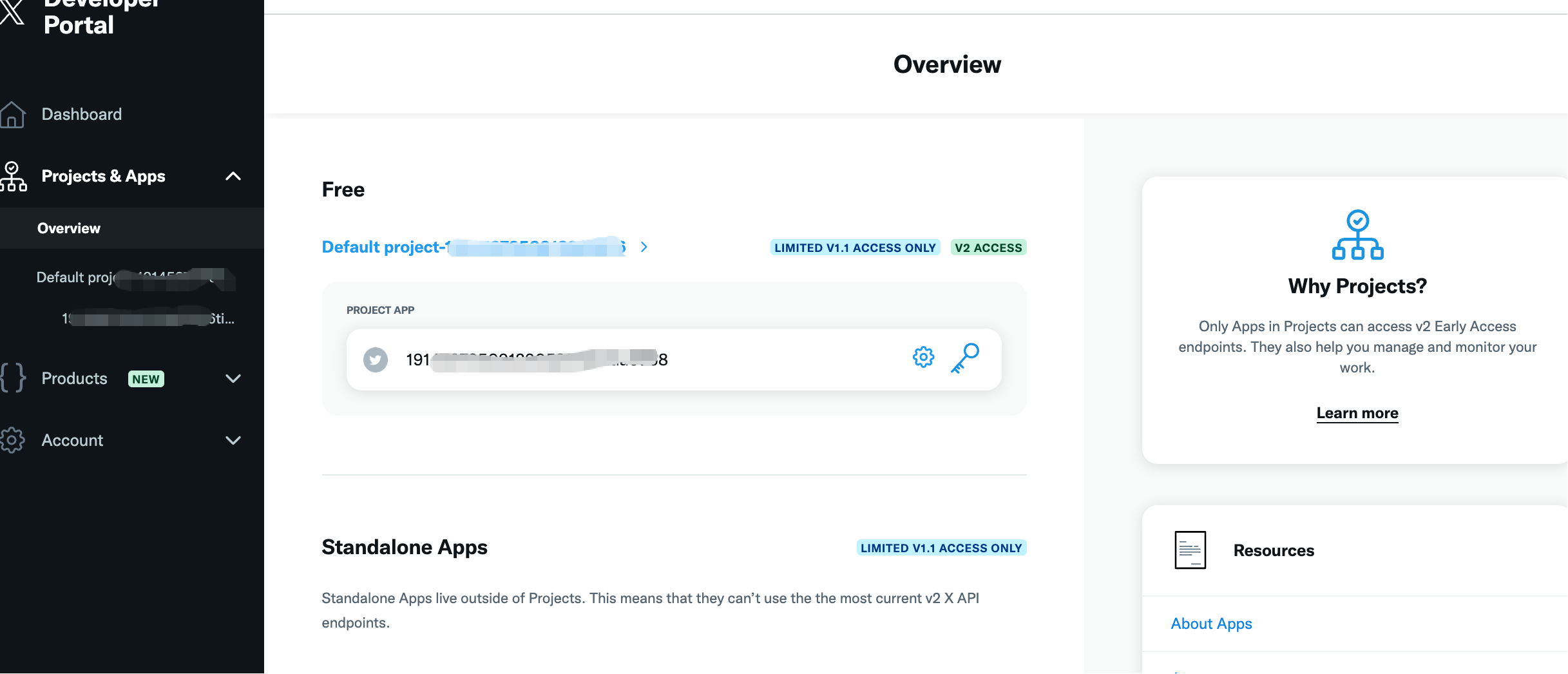Open project via arrow next to Default project
The image size is (1568, 674).
(644, 247)
